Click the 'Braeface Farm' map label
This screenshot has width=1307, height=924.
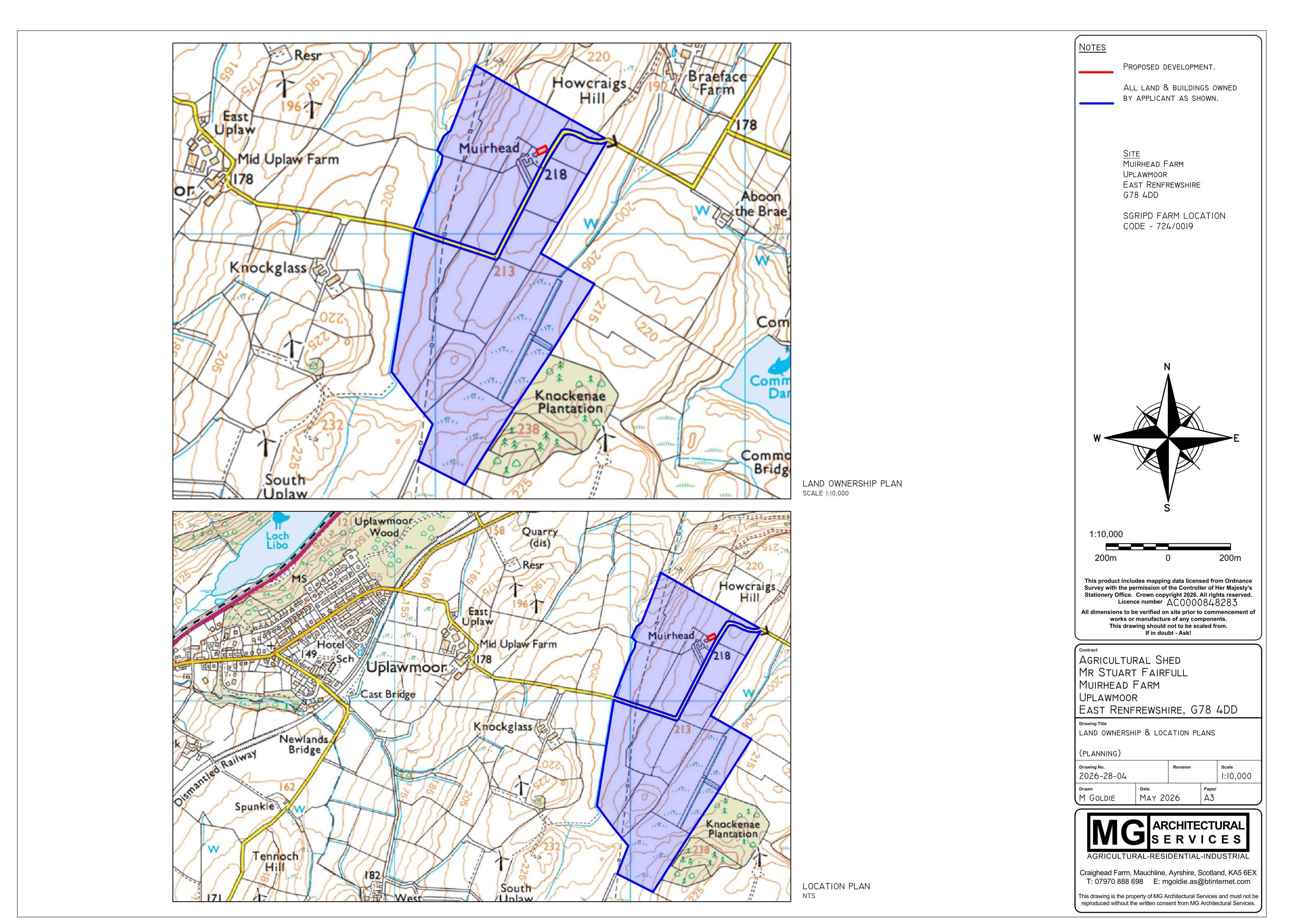pos(717,83)
